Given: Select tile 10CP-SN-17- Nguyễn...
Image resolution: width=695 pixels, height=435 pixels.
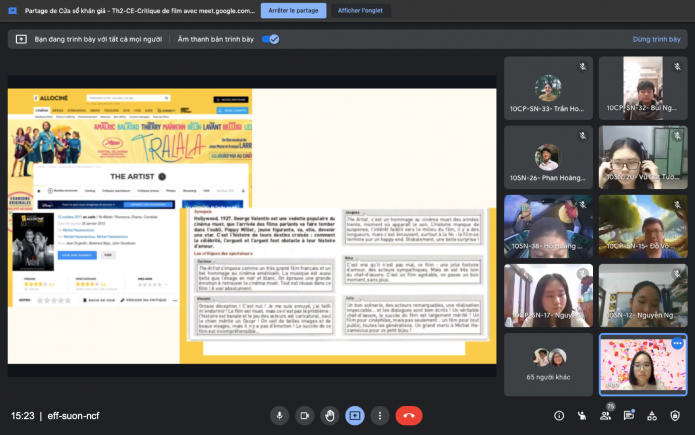Looking at the screenshot, I should (x=548, y=295).
